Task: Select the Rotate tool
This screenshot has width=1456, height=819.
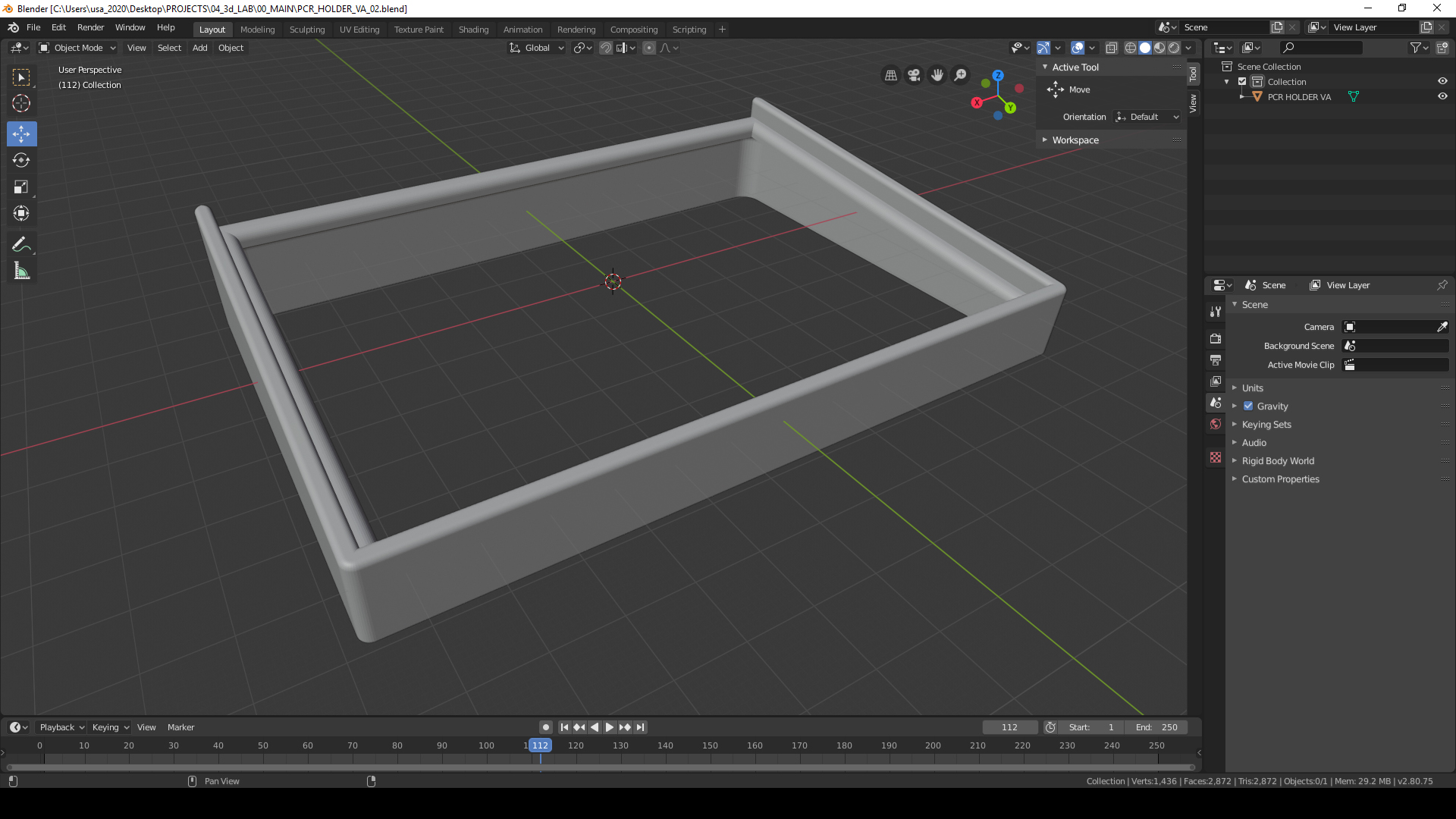Action: (21, 161)
